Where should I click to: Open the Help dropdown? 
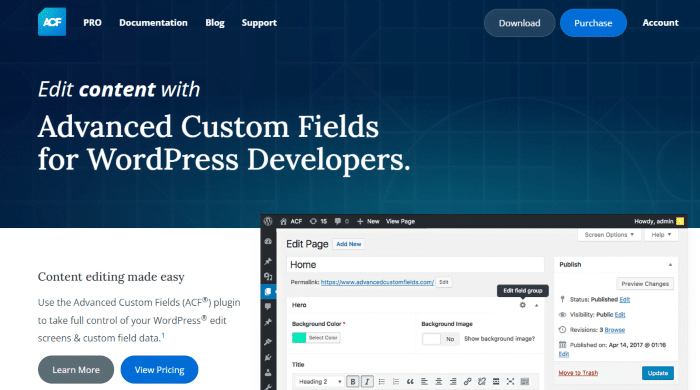click(x=661, y=235)
